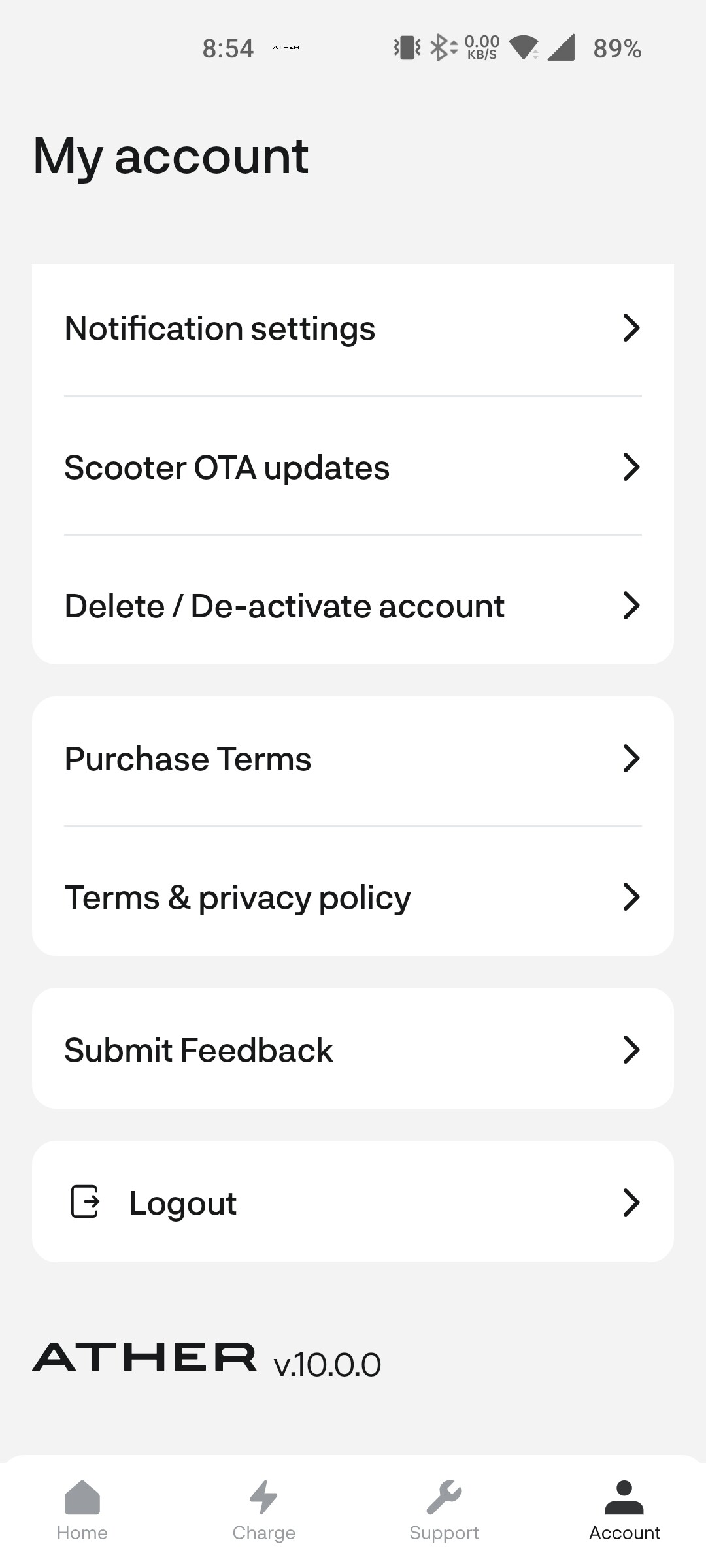Tap the Home icon in bottom navigation
This screenshot has width=706, height=1568.
(x=82, y=1497)
